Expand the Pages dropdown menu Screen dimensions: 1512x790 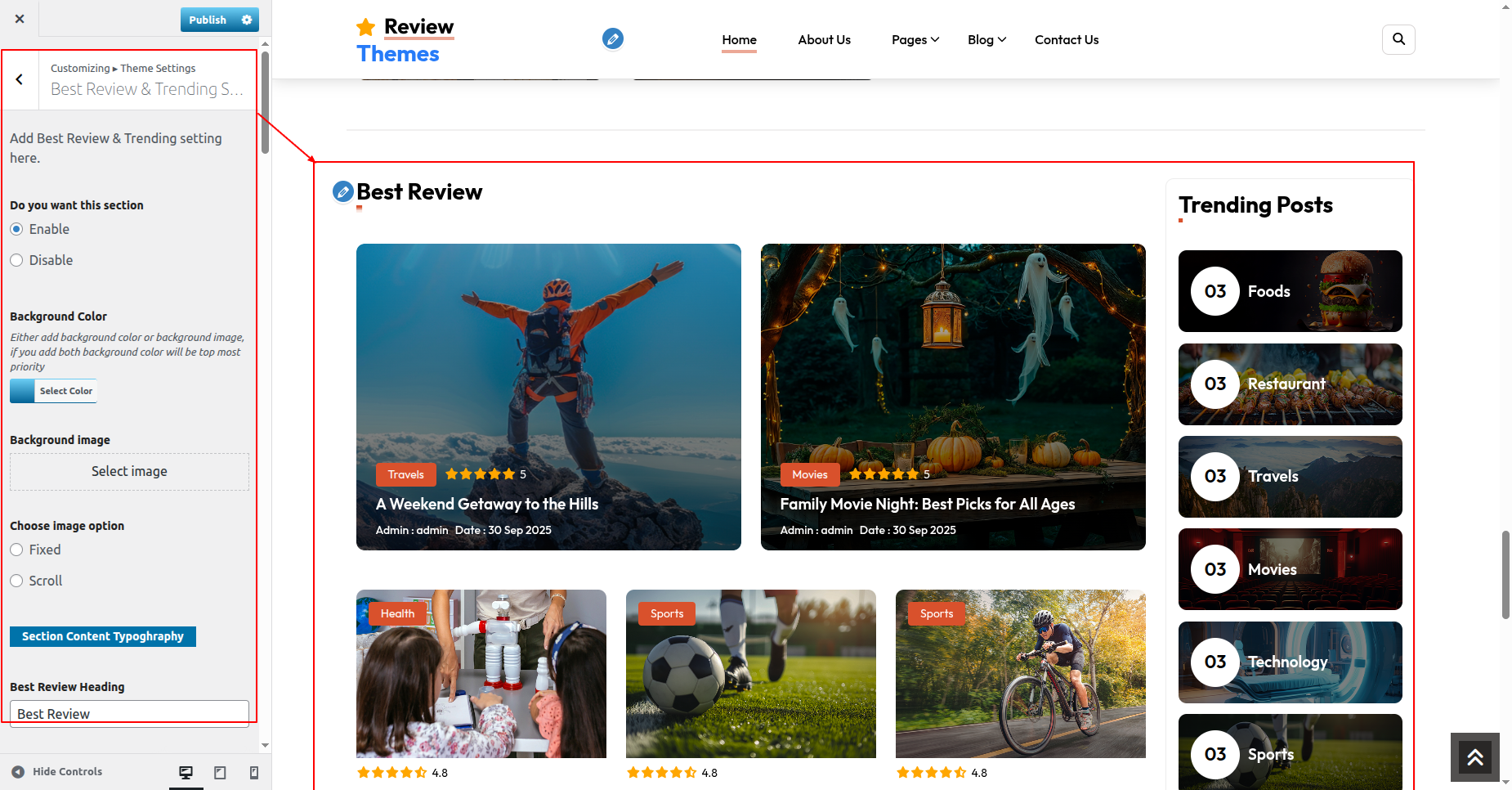click(x=915, y=39)
